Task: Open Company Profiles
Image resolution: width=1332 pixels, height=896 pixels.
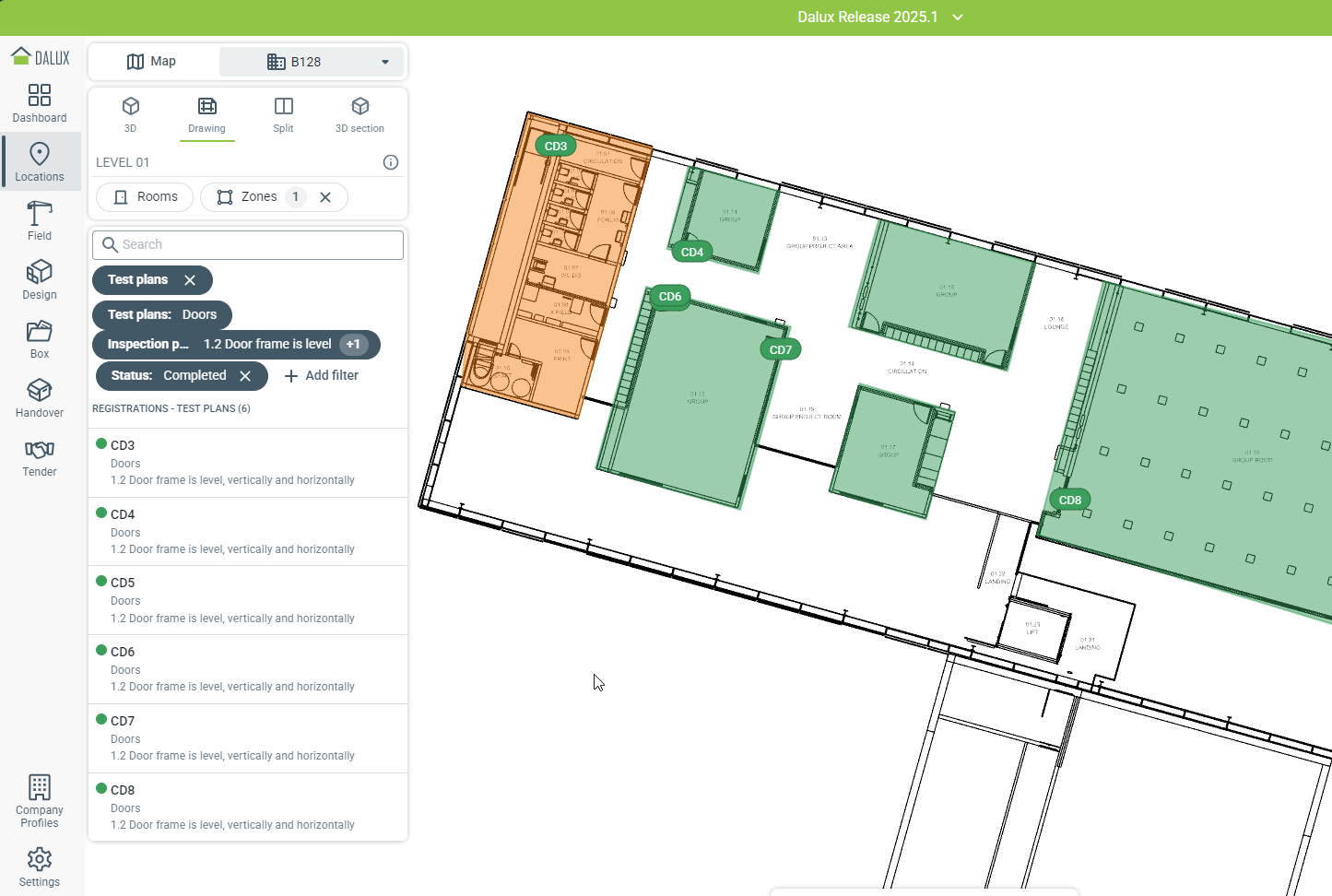Action: (40, 801)
